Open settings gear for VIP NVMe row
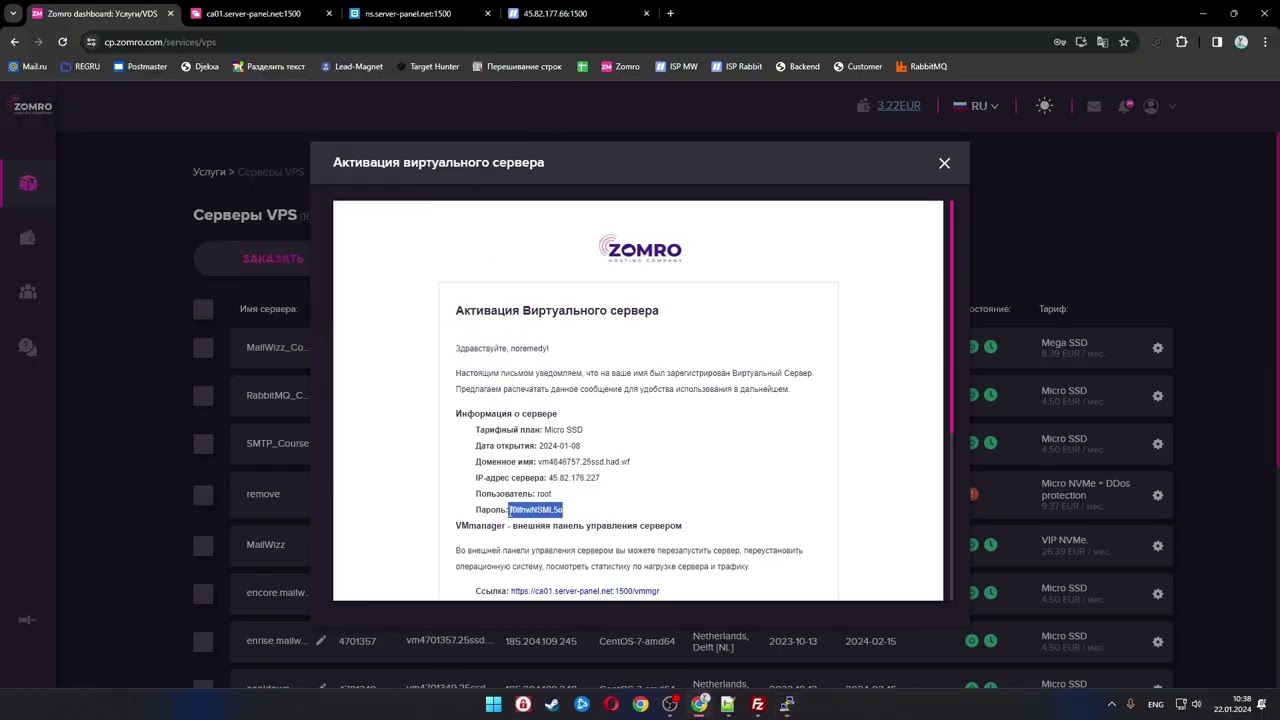The width and height of the screenshot is (1280, 720). 1157,546
